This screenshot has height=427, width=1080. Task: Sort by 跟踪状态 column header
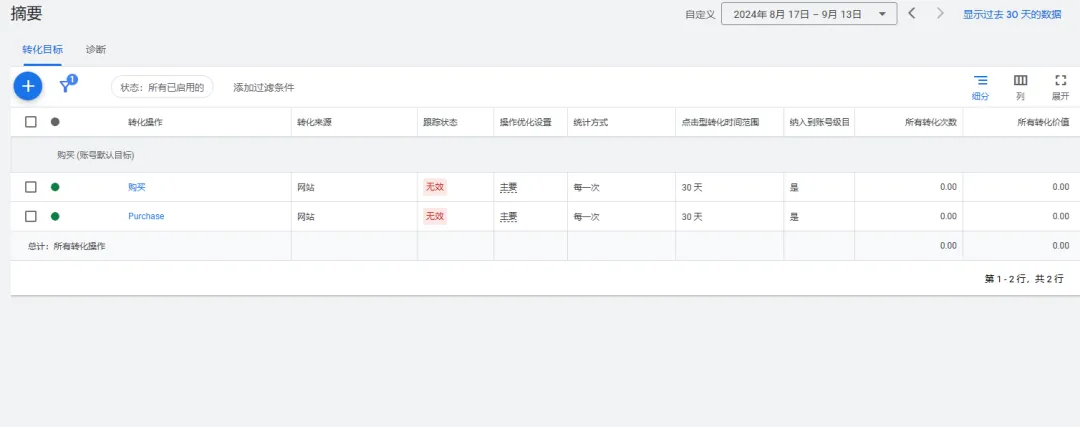440,122
